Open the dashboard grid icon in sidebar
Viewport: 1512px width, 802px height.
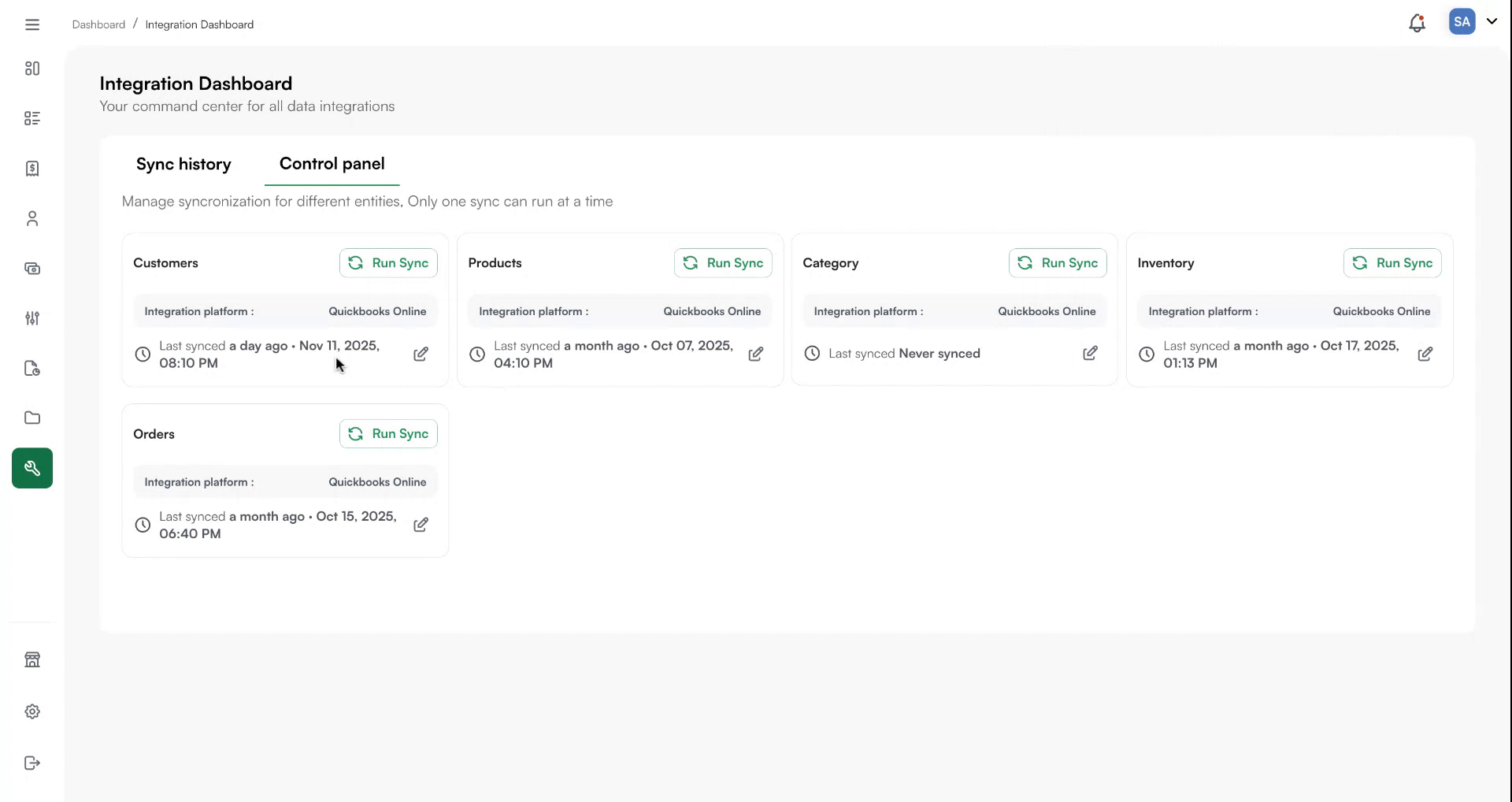click(32, 69)
